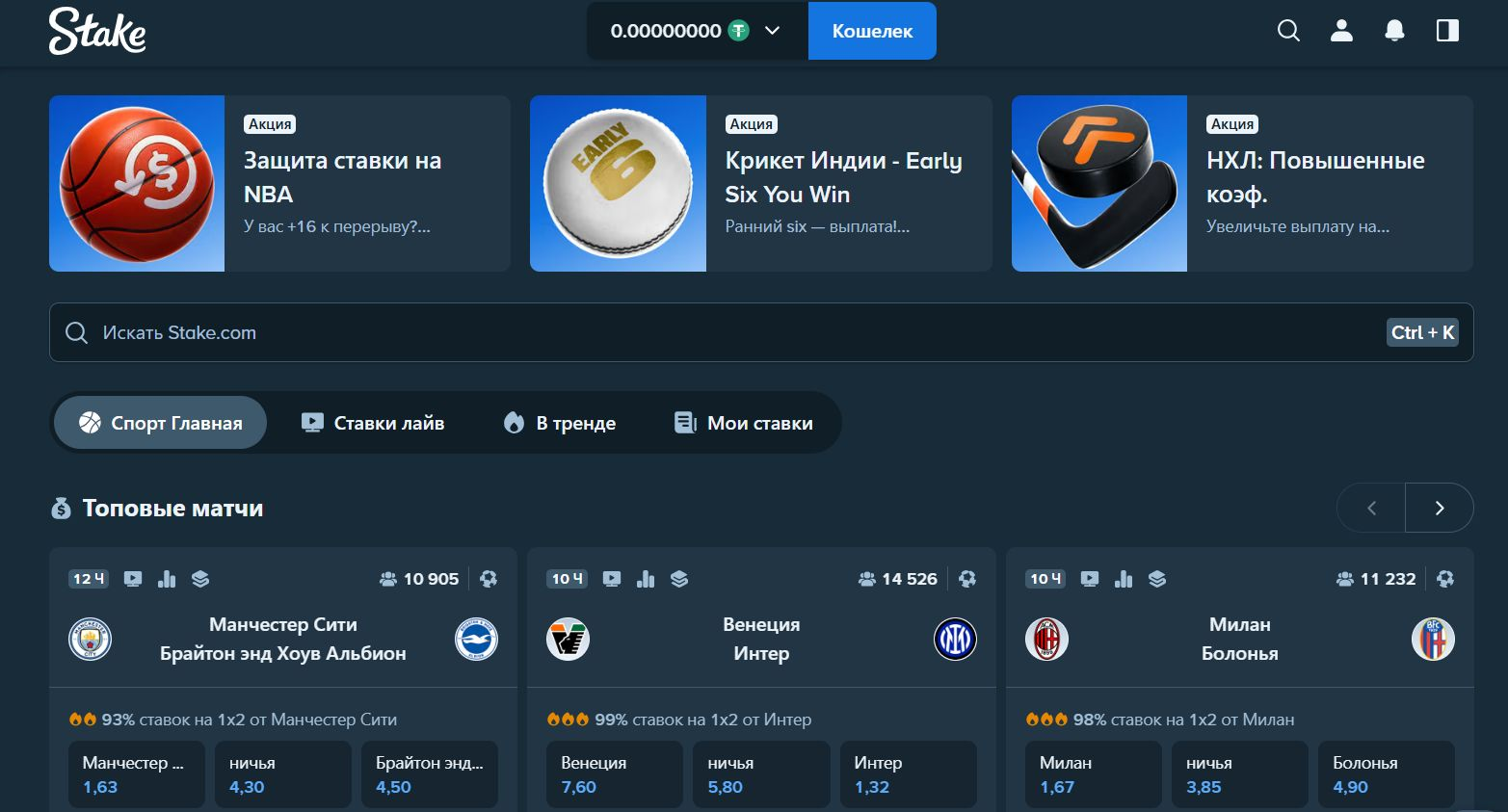Open Защита ставки на NBA promo
This screenshot has height=812, width=1508.
click(279, 183)
